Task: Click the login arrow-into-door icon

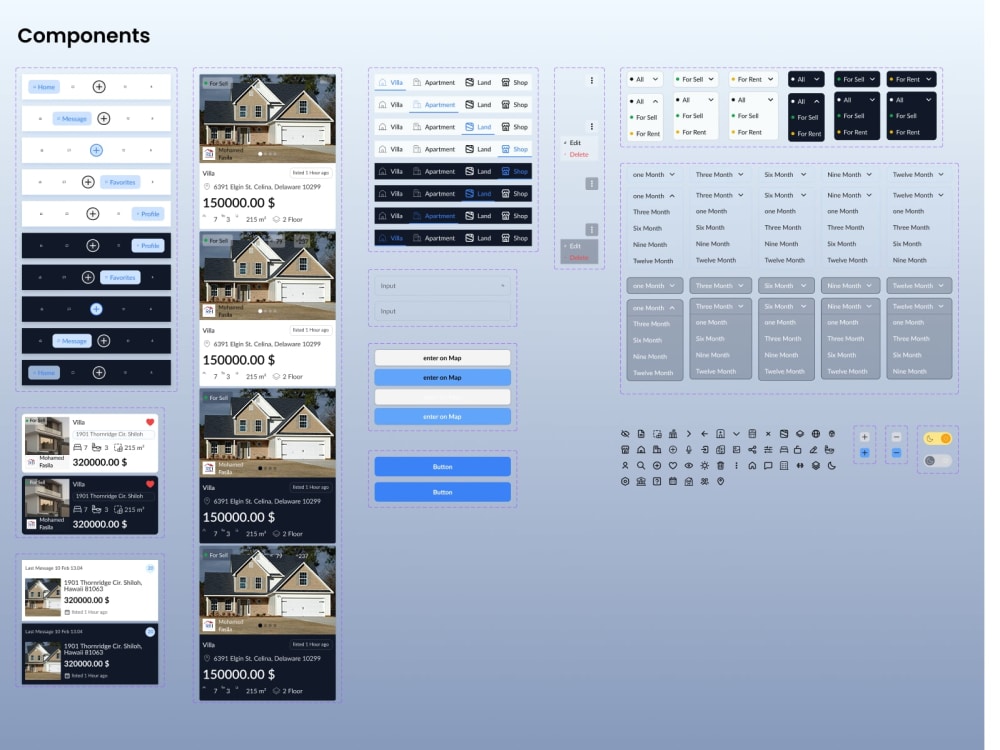Action: 705,450
